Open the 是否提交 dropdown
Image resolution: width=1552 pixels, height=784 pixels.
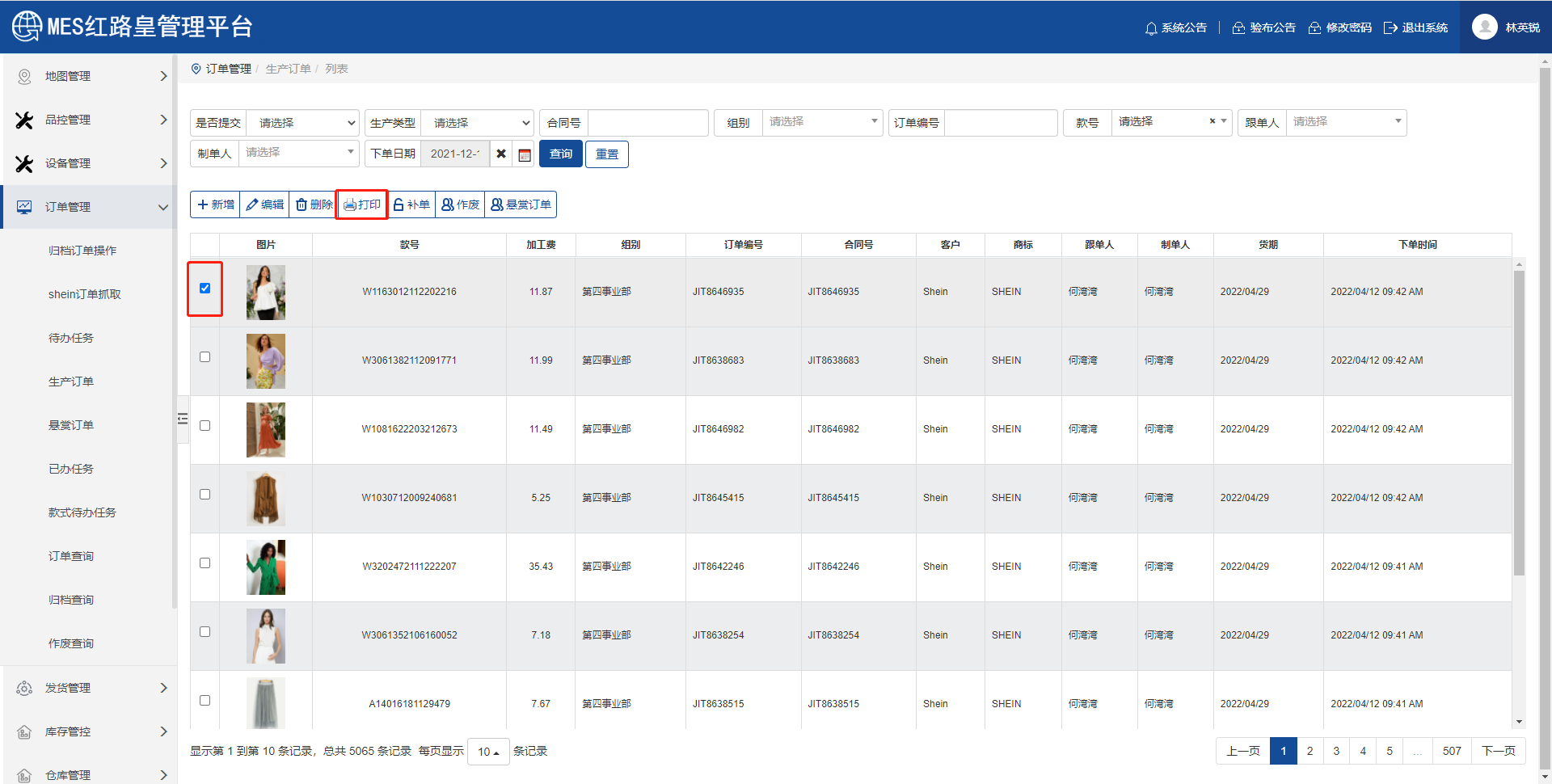tap(303, 123)
